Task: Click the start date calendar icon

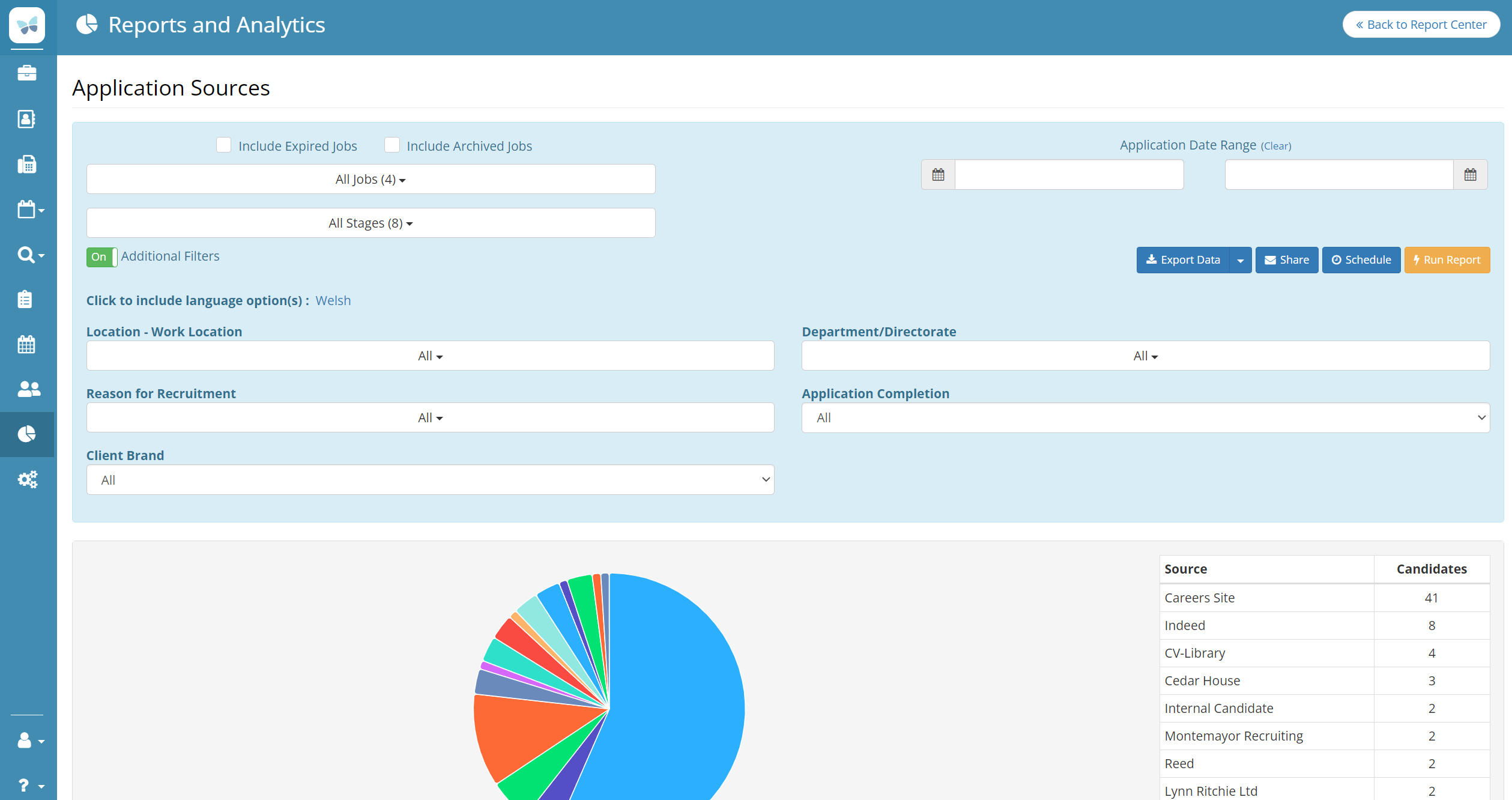Action: (x=938, y=175)
